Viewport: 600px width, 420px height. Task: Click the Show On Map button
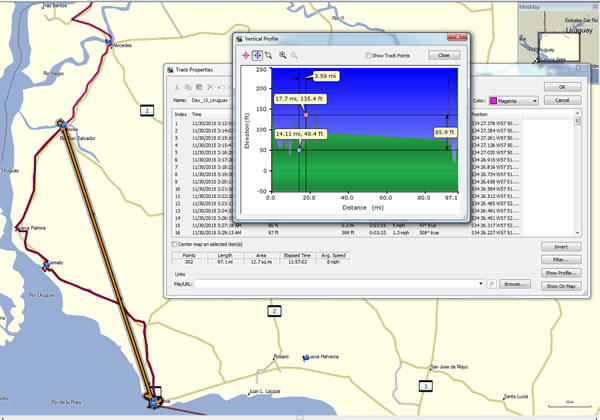[x=561, y=286]
